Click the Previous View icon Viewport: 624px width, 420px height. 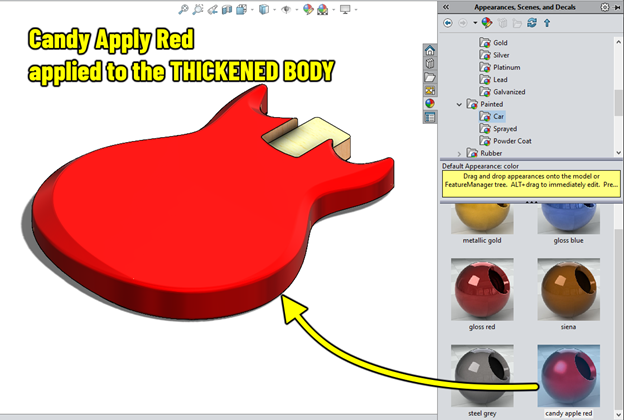click(x=213, y=9)
